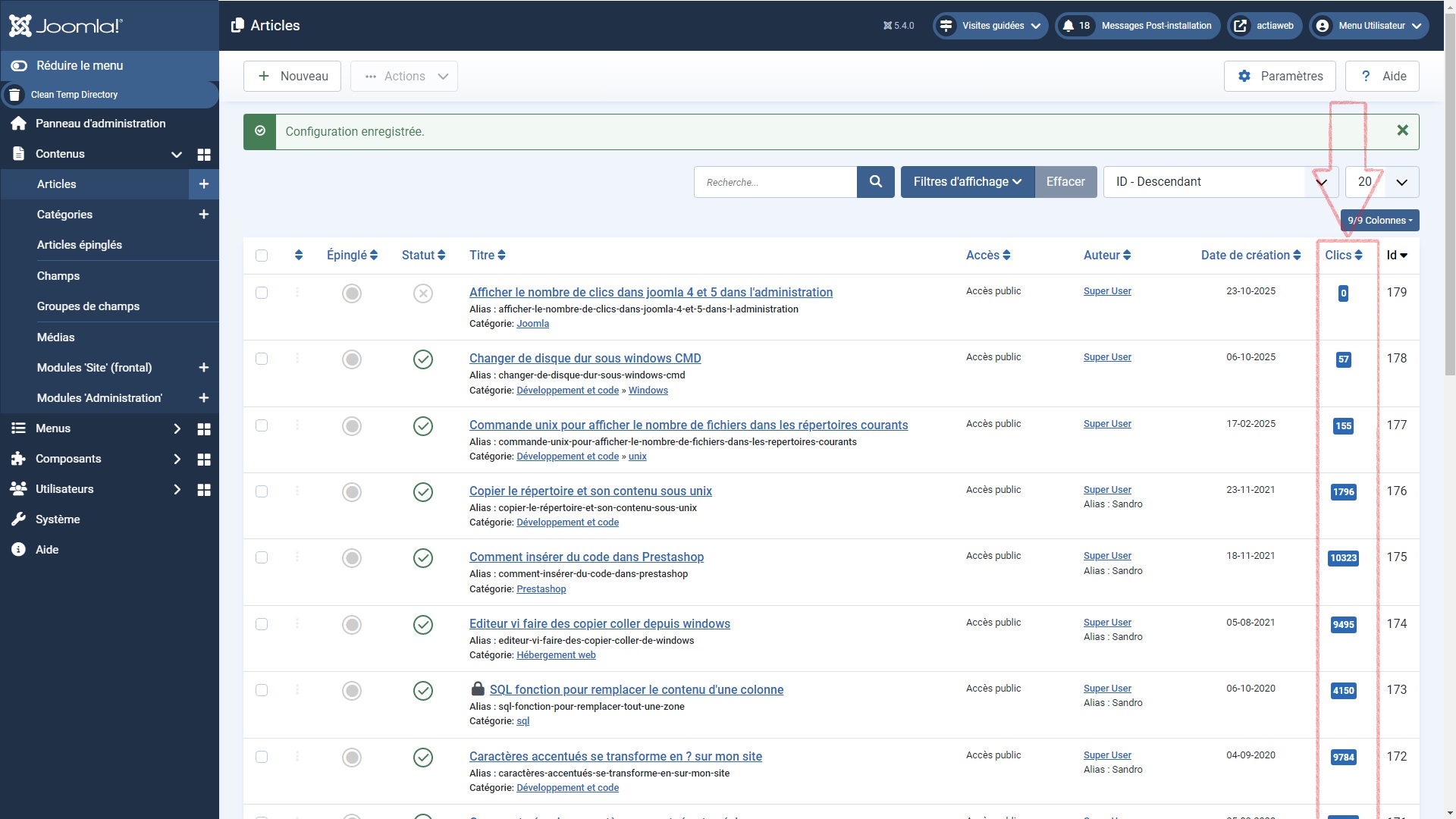Click the Nouveau button

(292, 76)
